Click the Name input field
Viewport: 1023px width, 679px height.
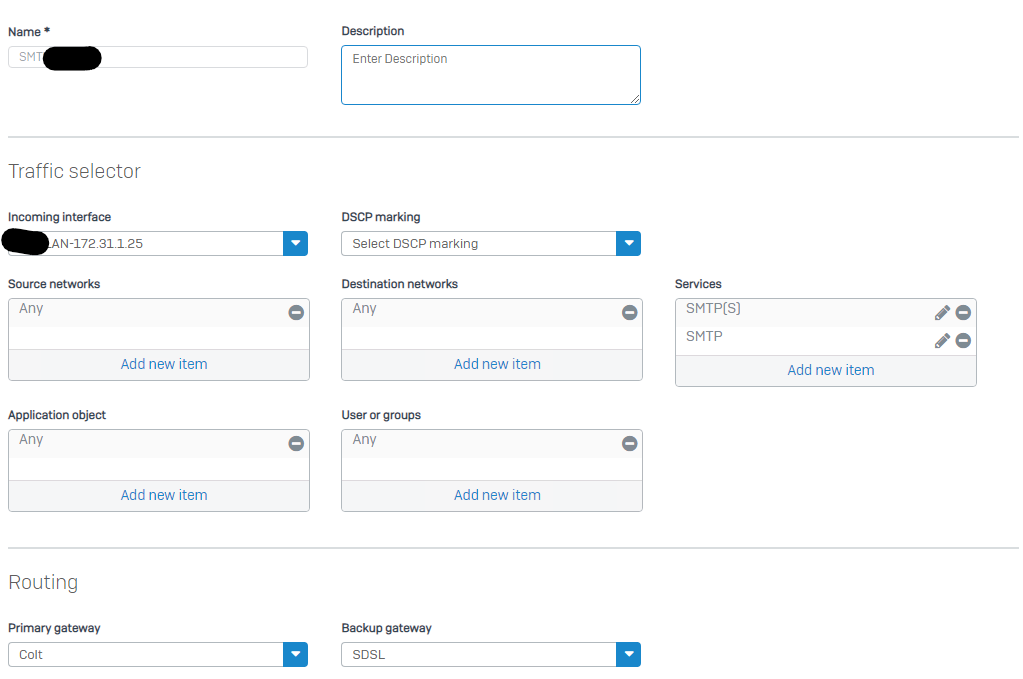(158, 57)
